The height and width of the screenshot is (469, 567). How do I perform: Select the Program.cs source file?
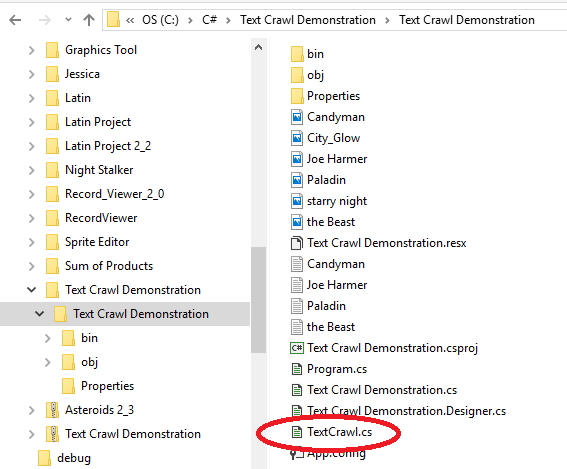coord(329,369)
